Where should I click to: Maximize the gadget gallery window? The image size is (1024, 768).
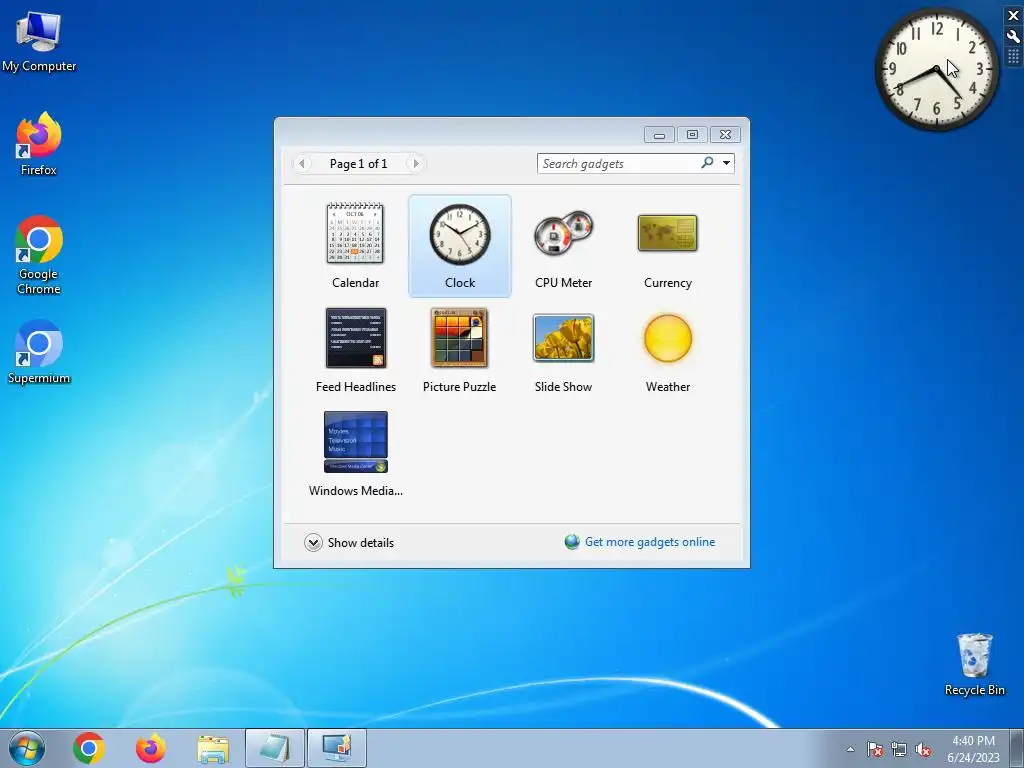pos(692,135)
